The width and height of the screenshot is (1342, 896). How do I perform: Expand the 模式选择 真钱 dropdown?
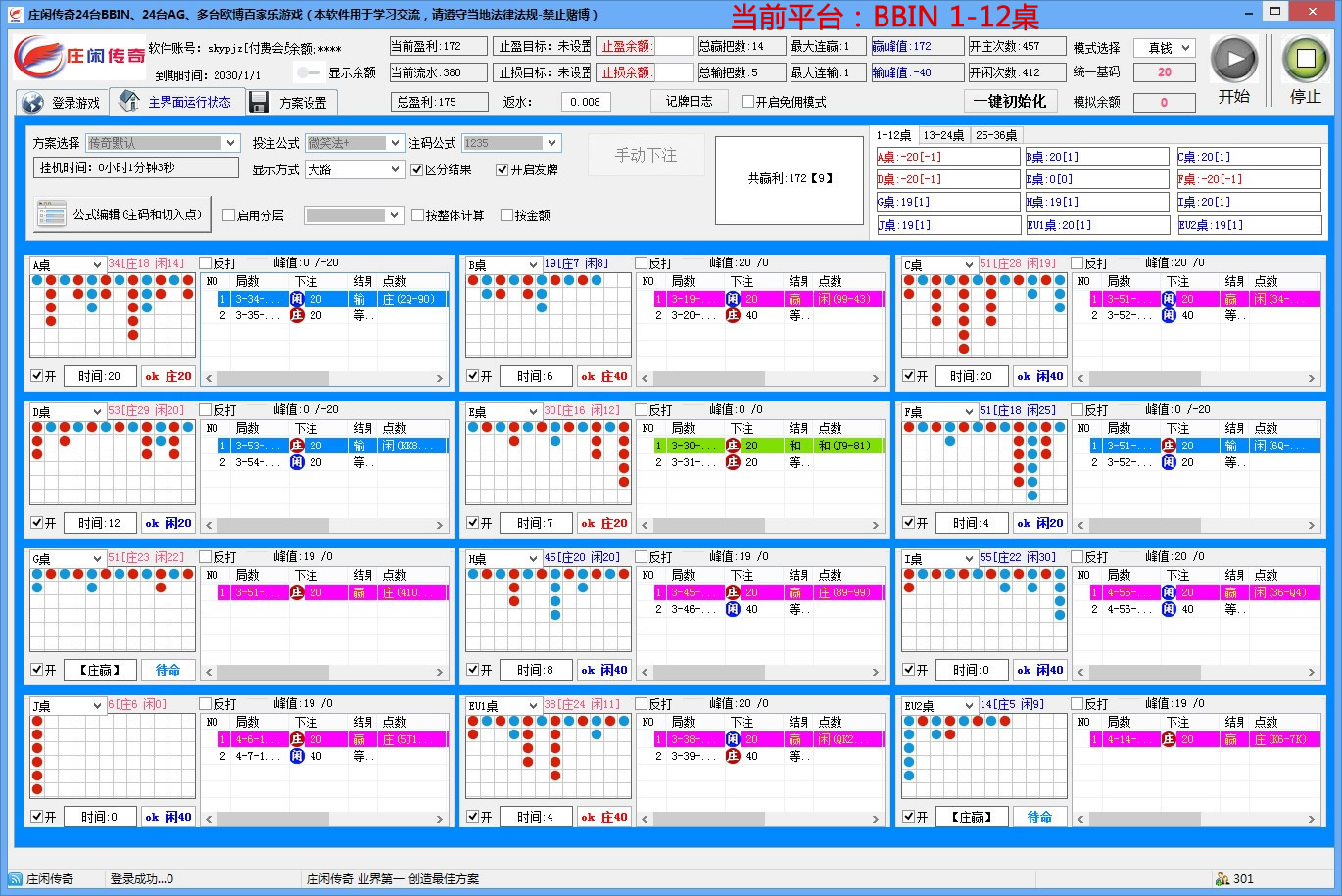[1164, 48]
